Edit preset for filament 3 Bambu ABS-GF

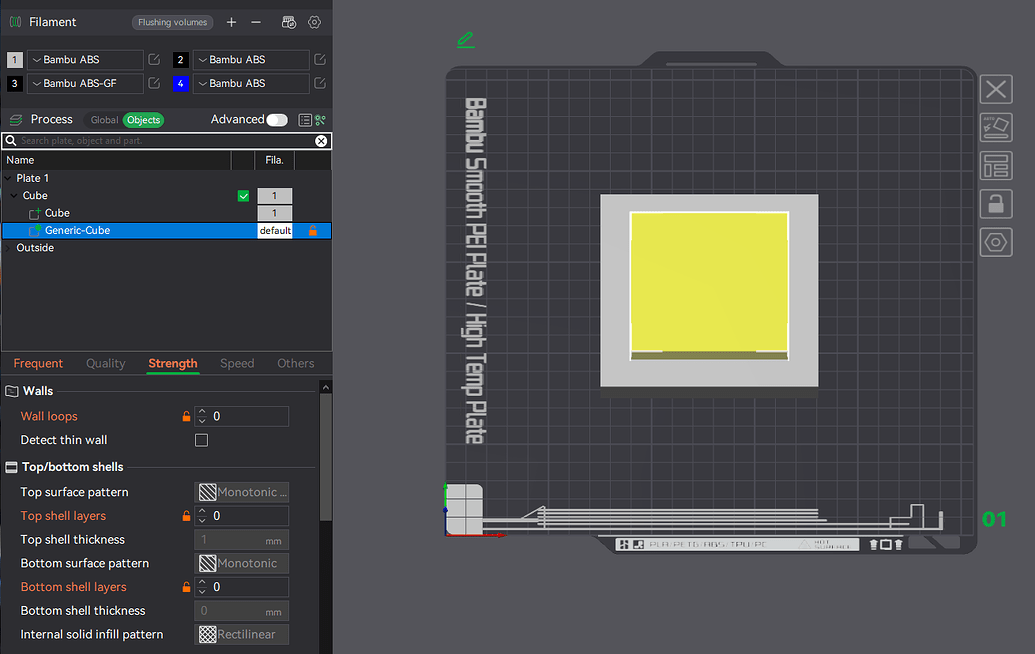154,83
